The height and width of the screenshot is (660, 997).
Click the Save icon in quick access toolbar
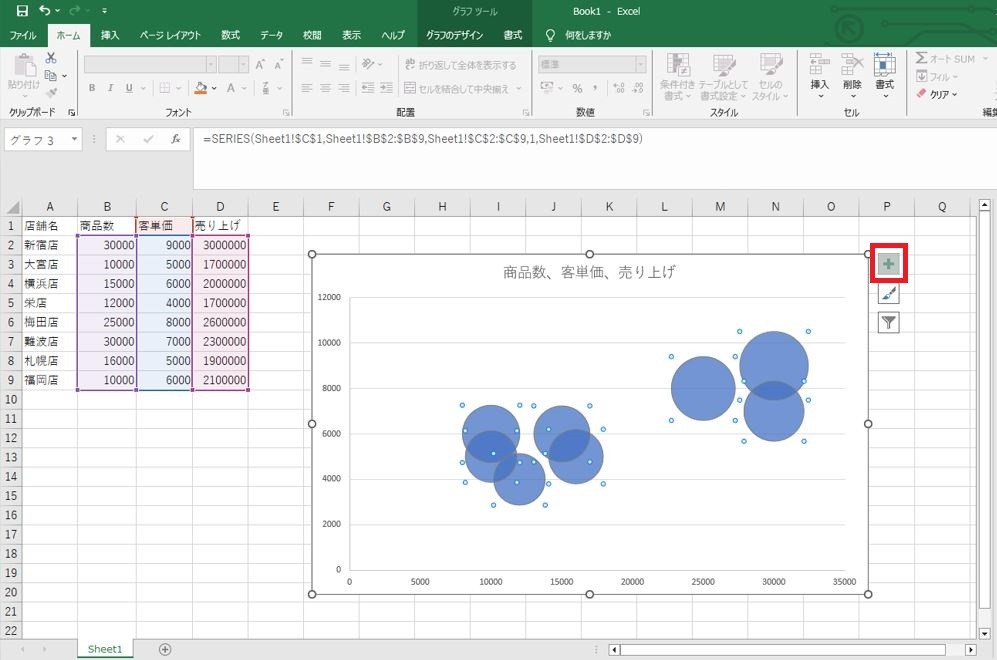click(22, 11)
